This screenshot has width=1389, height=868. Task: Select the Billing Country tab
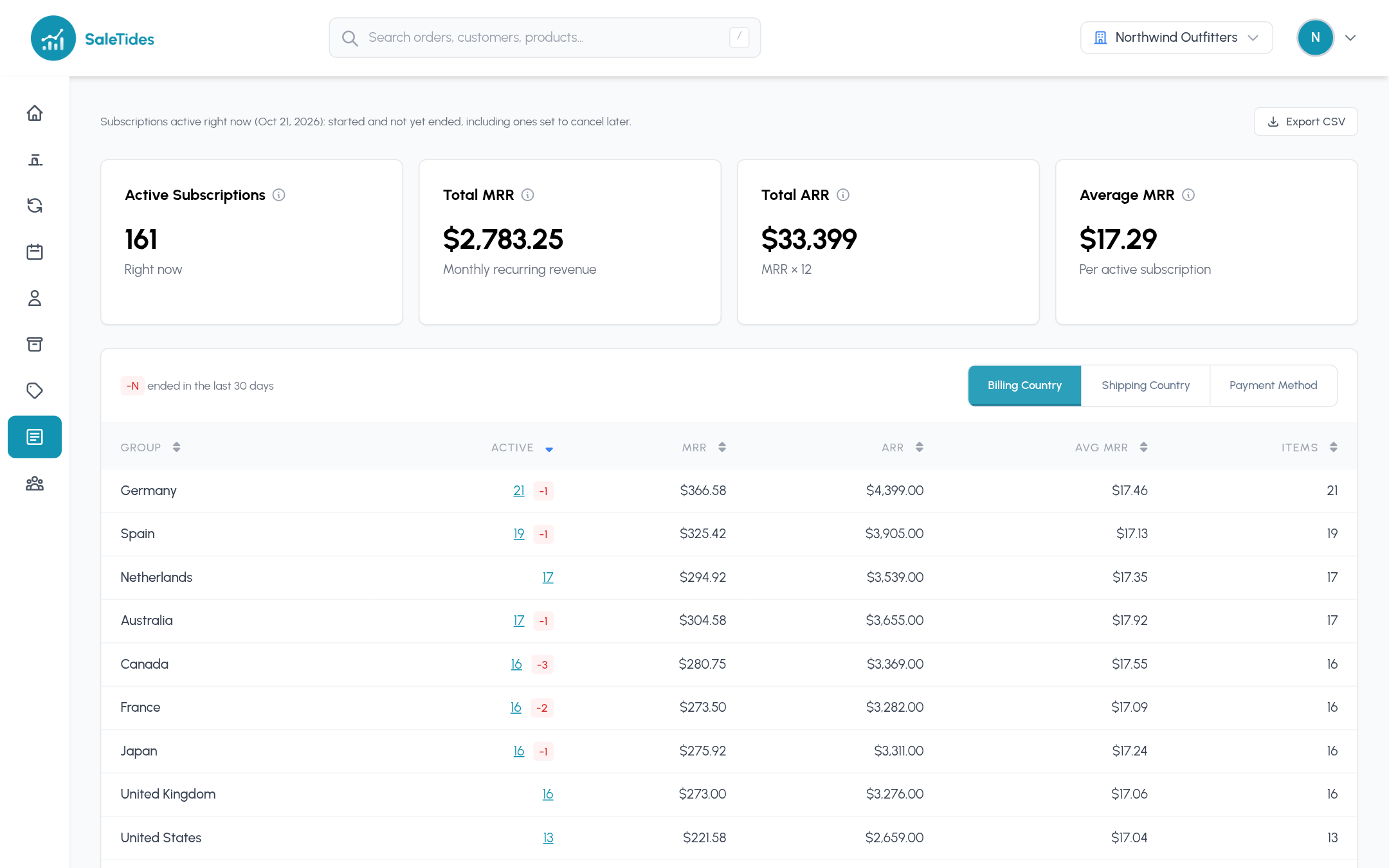point(1024,386)
